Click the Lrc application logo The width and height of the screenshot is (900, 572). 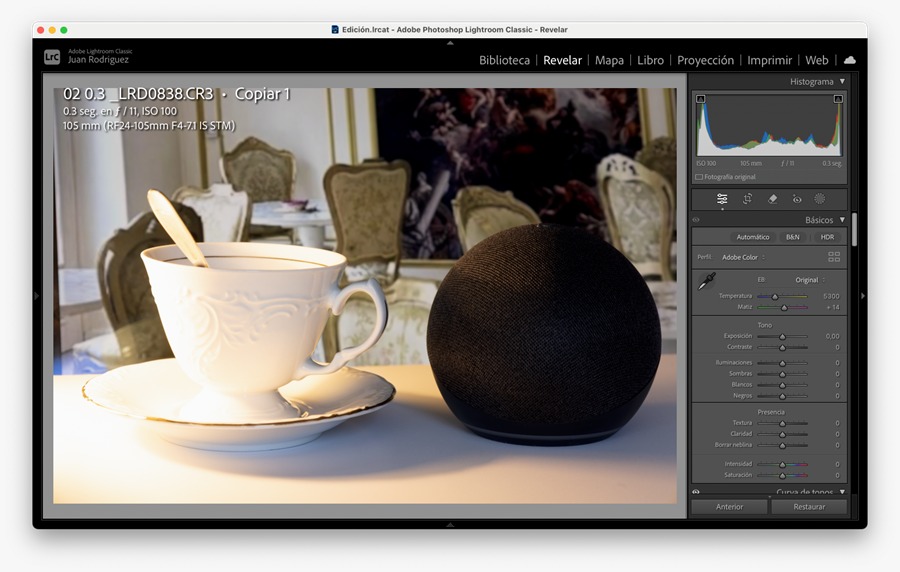pyautogui.click(x=52, y=57)
